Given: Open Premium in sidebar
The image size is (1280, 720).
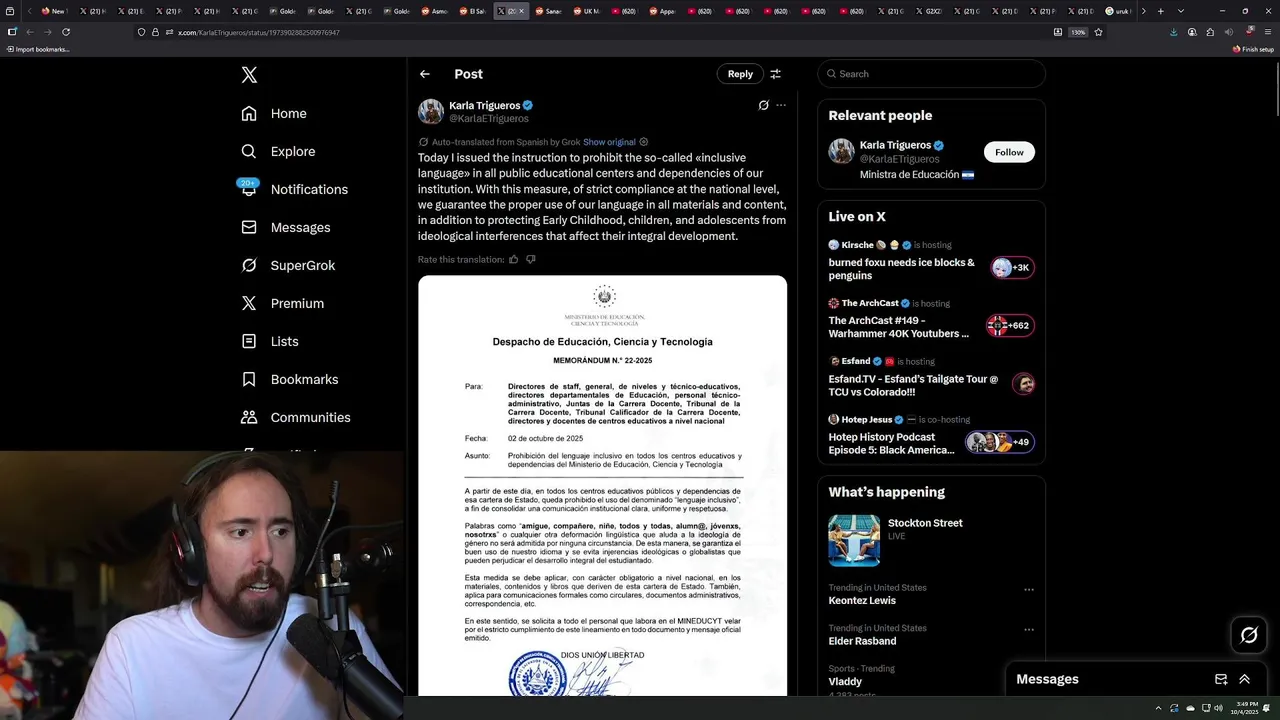Looking at the screenshot, I should coord(282,304).
